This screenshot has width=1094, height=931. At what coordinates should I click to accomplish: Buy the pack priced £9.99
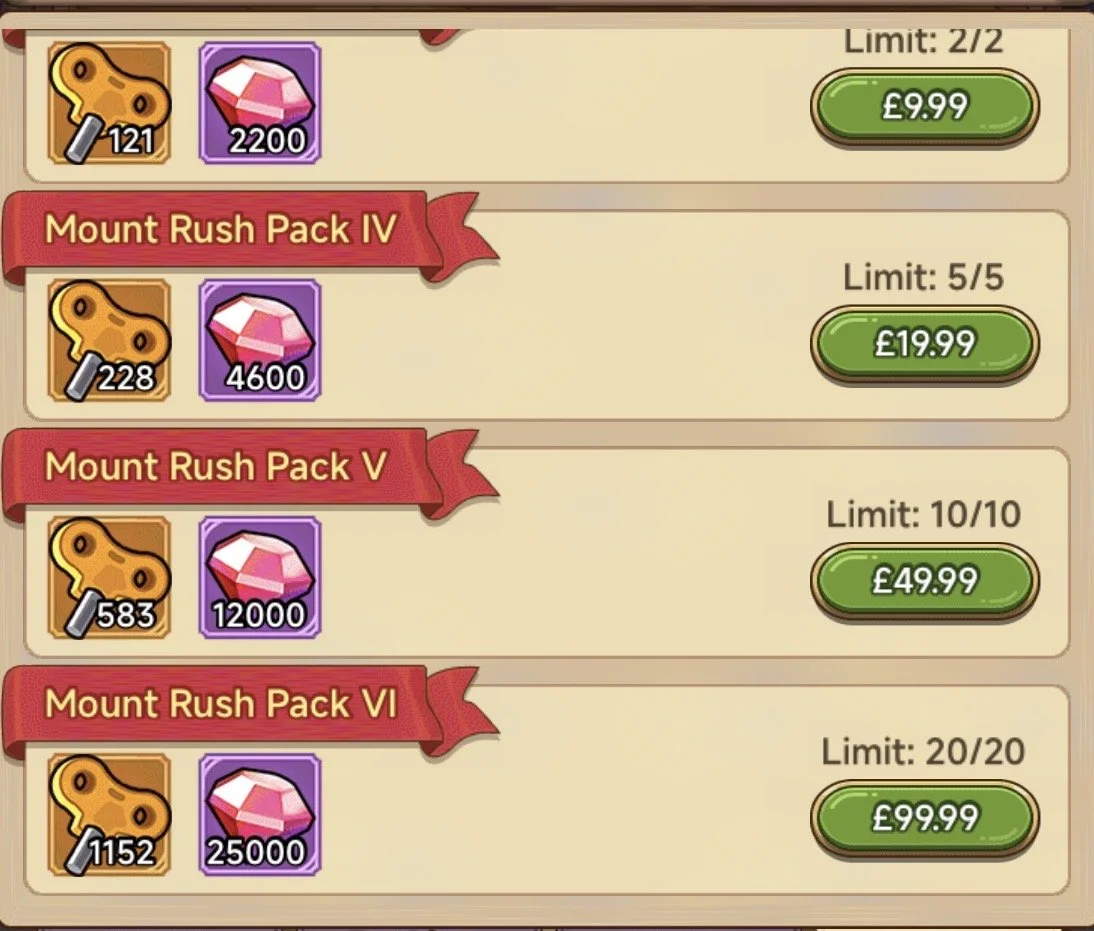[924, 107]
